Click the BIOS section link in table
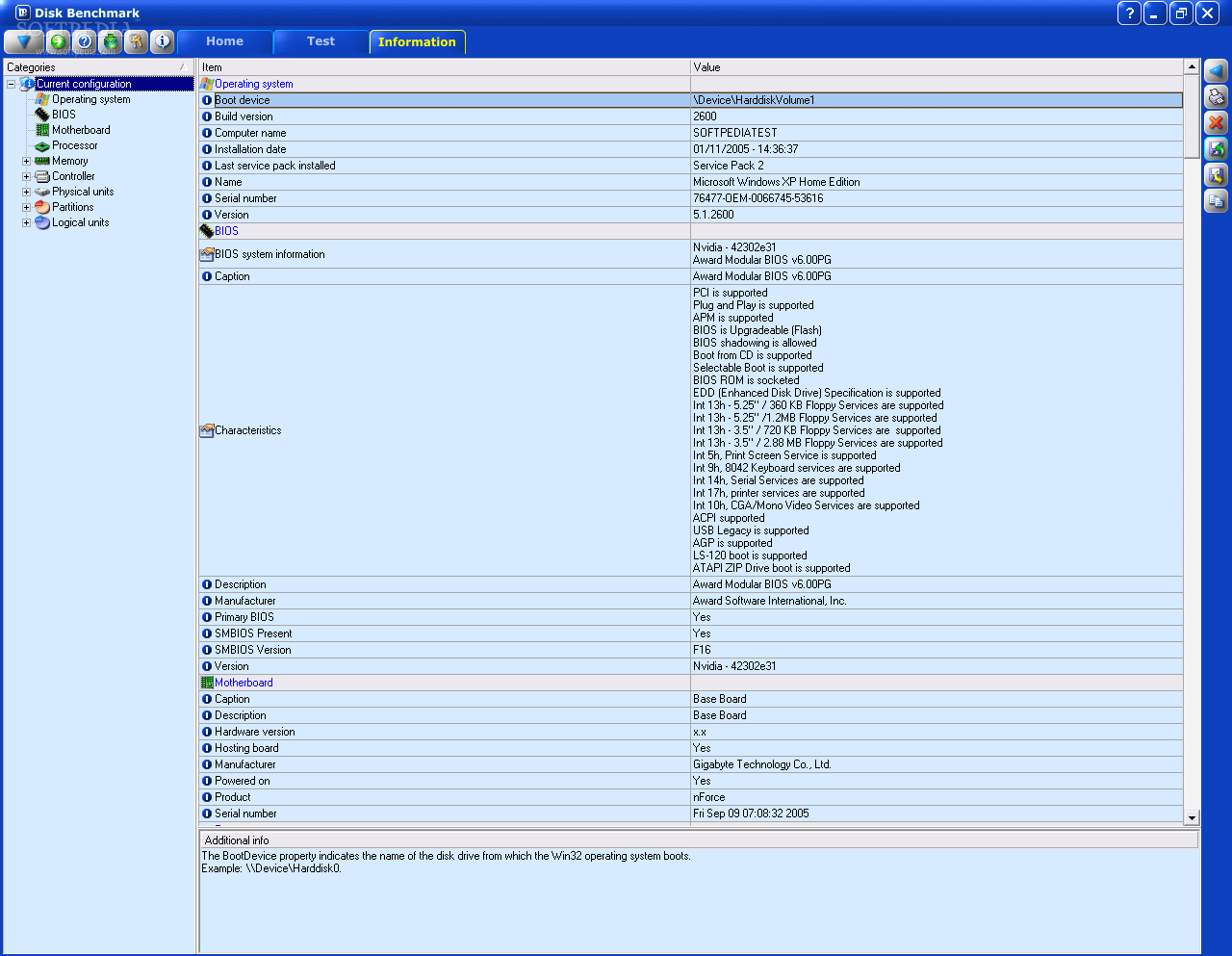 (x=226, y=231)
